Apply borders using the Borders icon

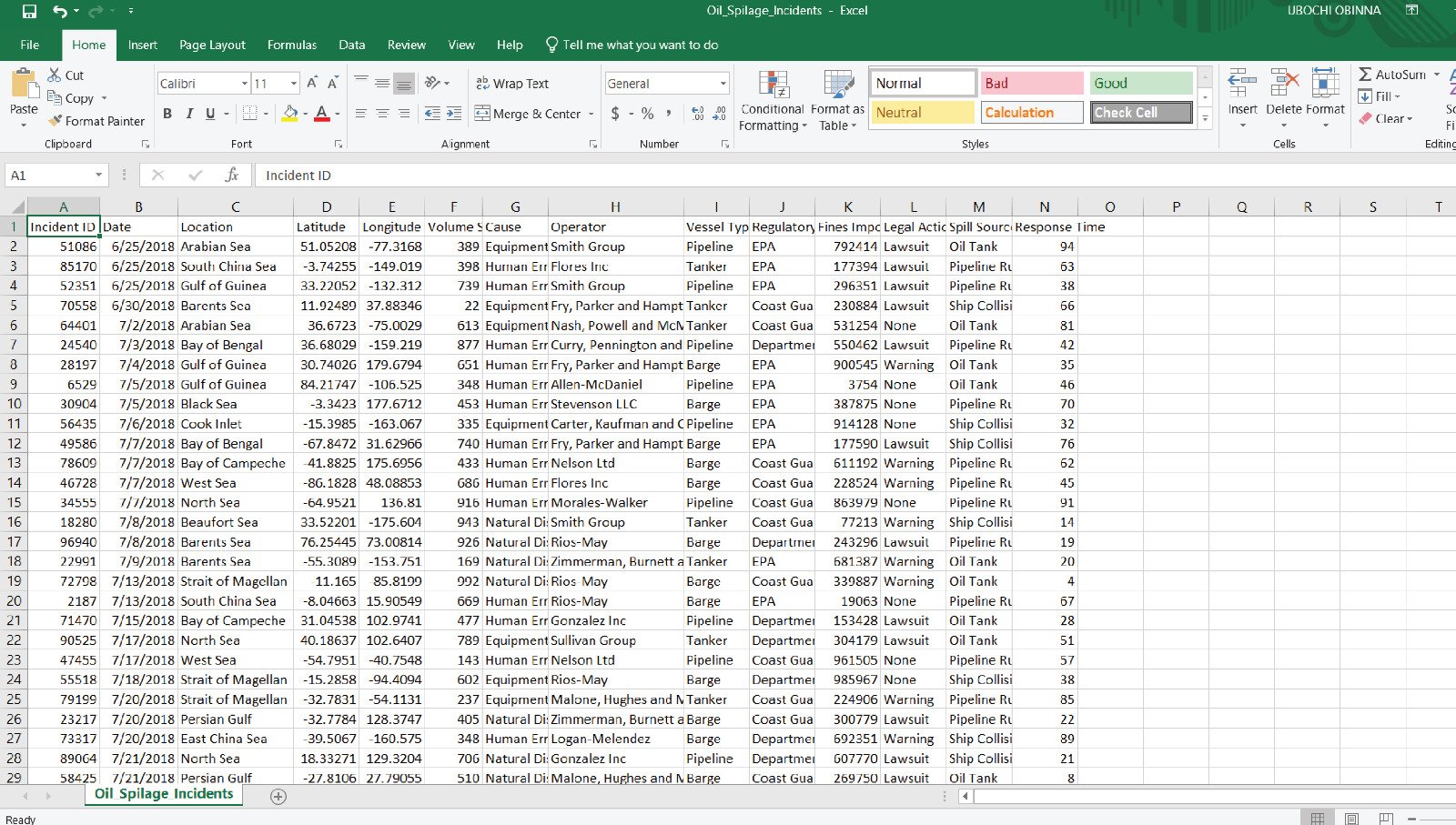(x=249, y=114)
